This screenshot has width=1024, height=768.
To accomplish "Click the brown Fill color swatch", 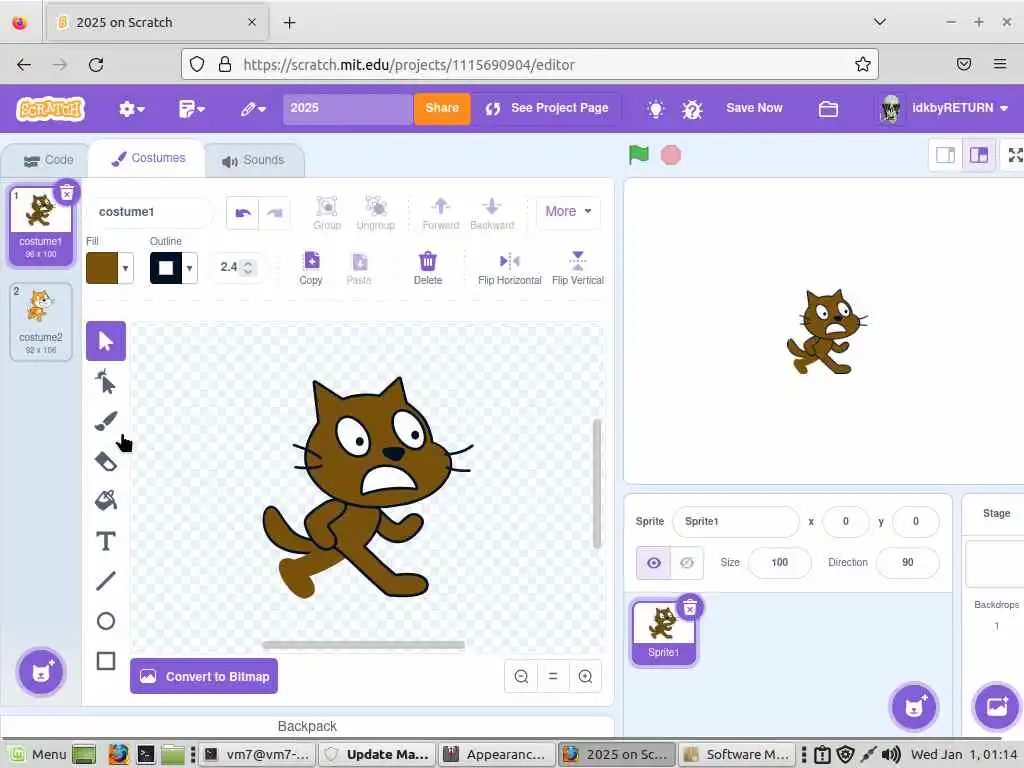I will pyautogui.click(x=102, y=268).
